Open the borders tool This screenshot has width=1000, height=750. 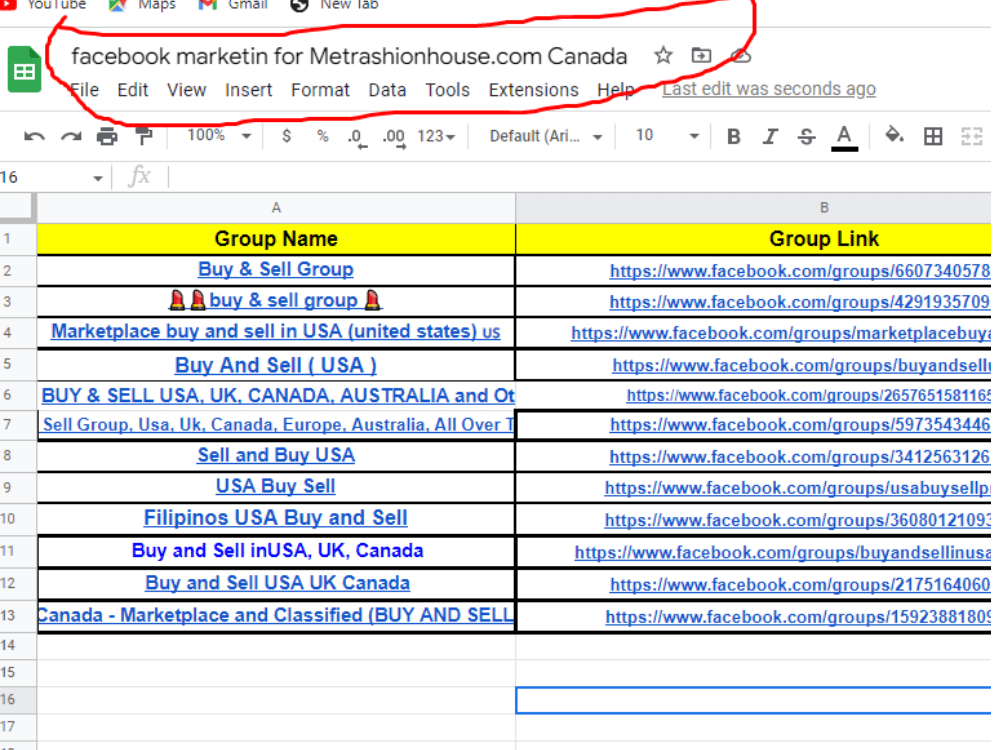coord(933,136)
